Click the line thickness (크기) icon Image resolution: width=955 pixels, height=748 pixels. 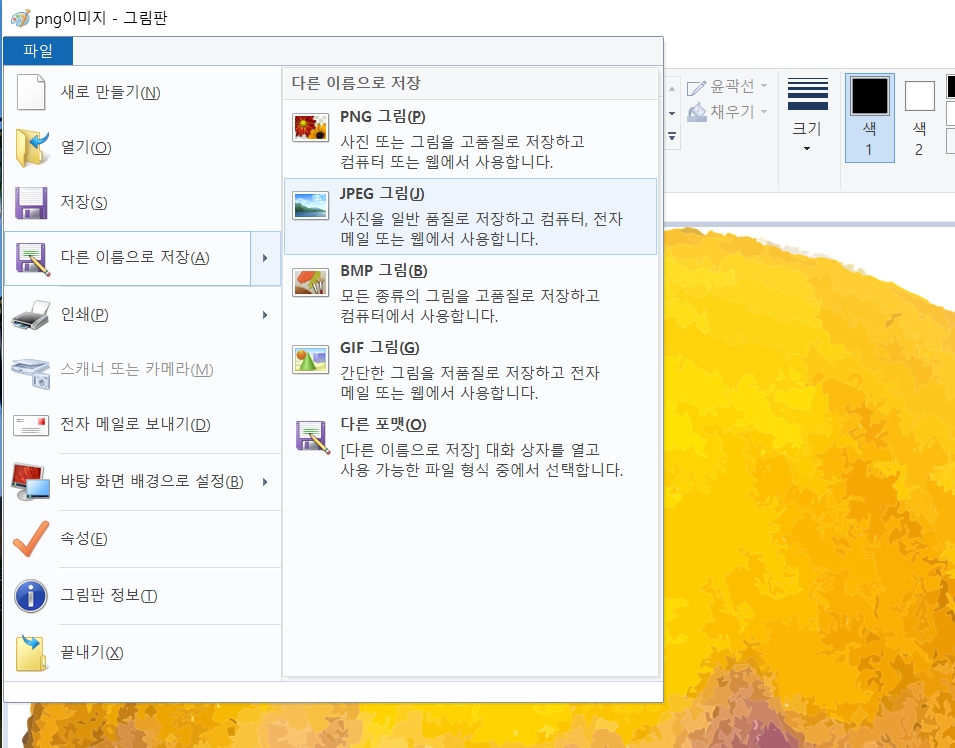point(808,94)
